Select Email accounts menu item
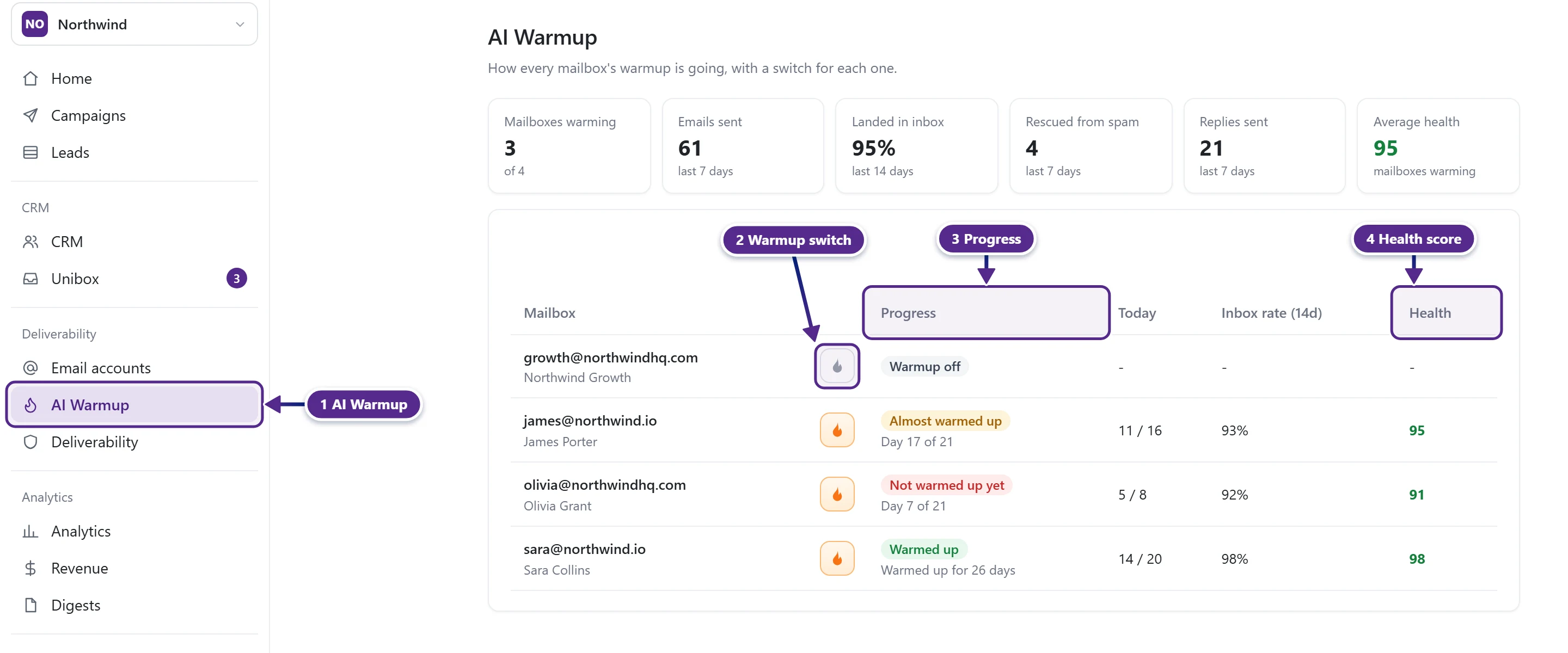 tap(134, 368)
